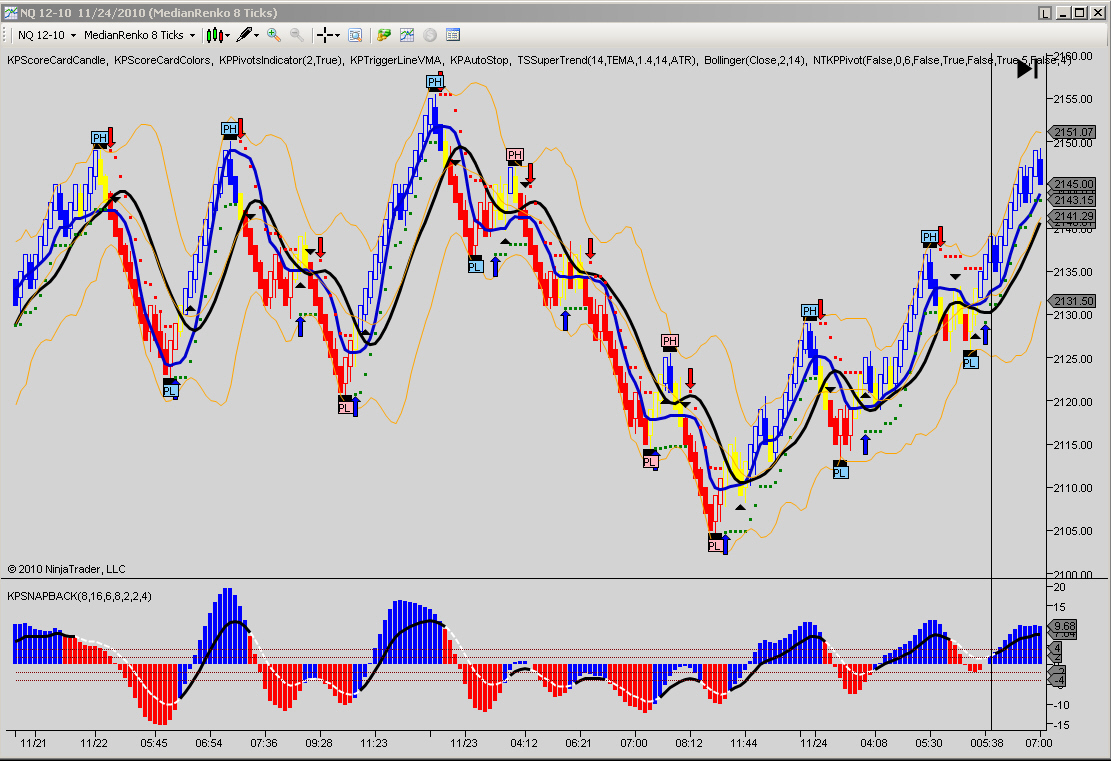
Task: Click the PH marker at the 2155 peak
Action: (435, 82)
